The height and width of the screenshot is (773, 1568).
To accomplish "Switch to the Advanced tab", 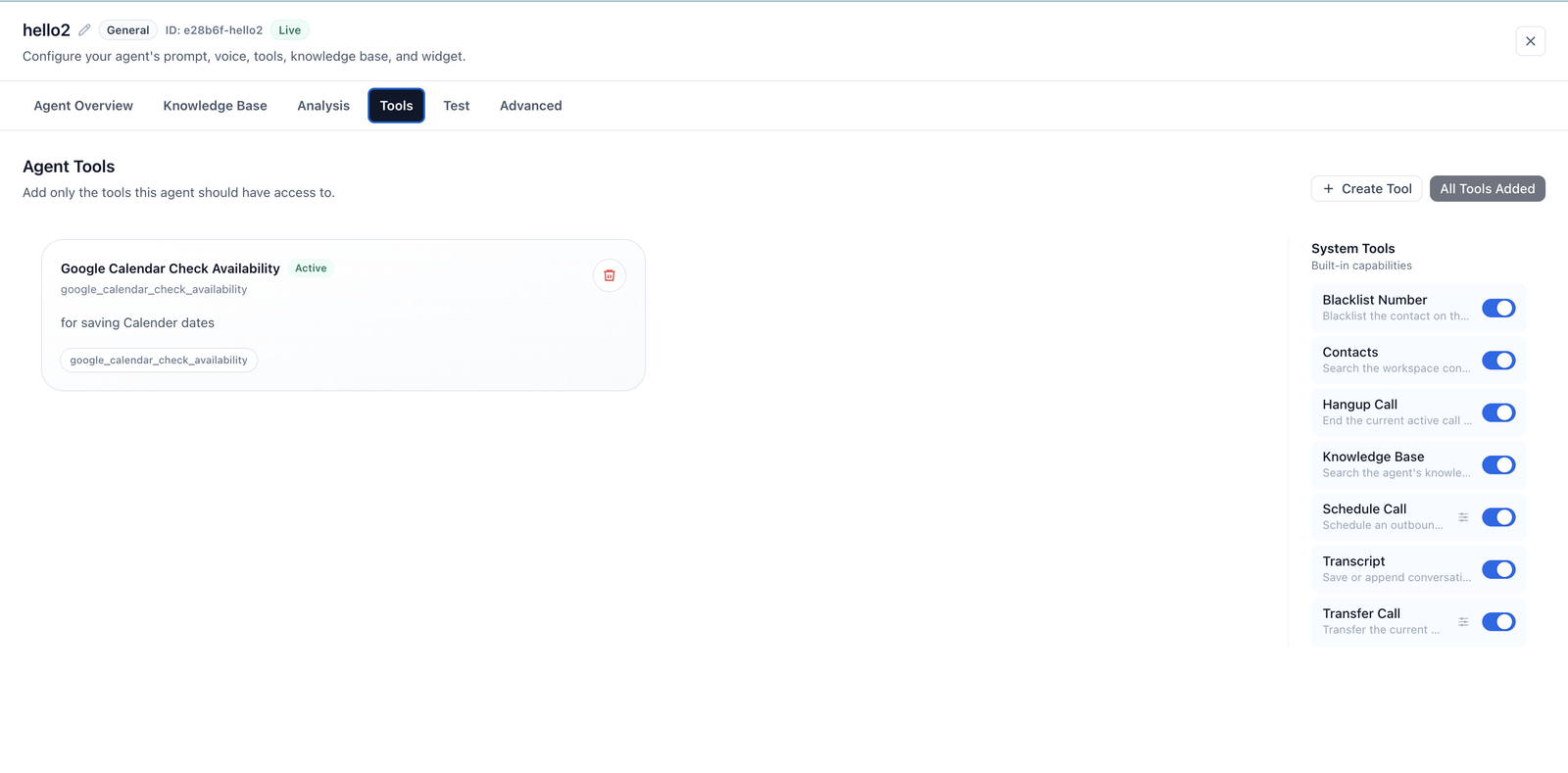I will pos(531,106).
